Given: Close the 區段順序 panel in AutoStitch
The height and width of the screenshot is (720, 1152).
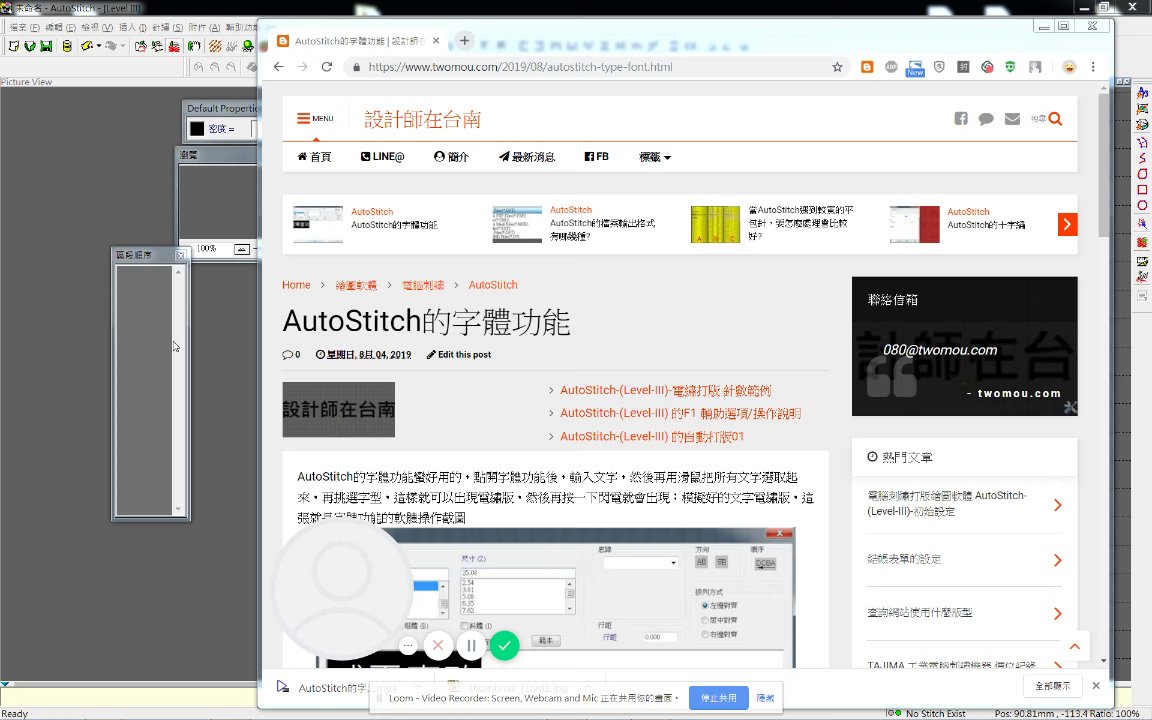Looking at the screenshot, I should 180,255.
